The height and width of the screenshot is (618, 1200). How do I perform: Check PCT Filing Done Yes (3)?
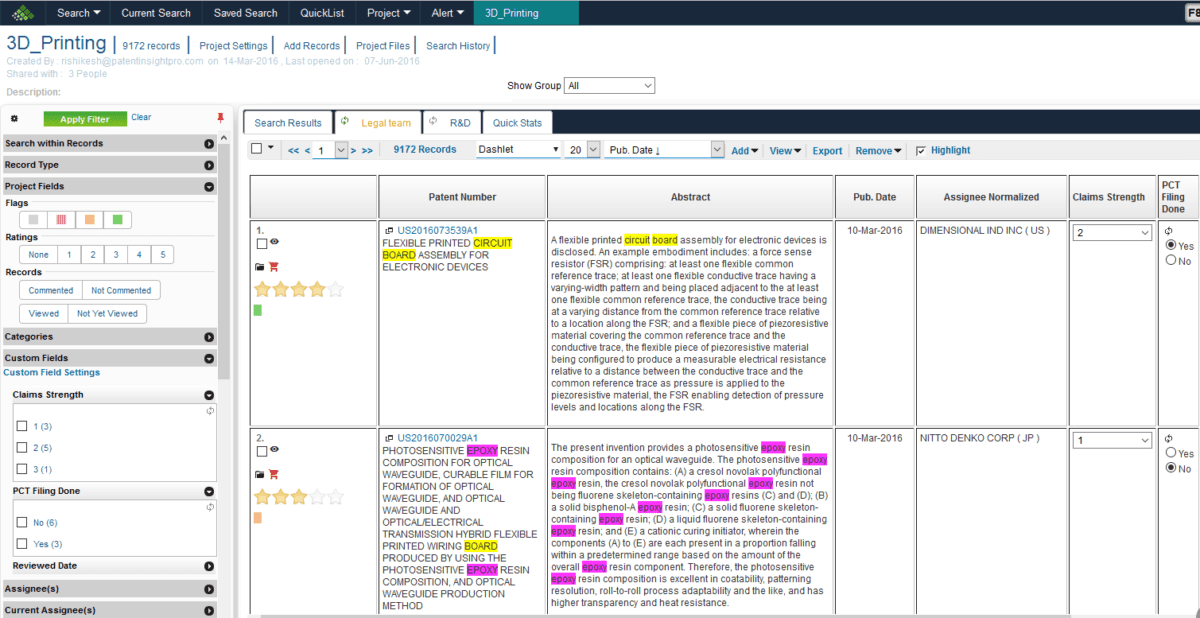click(x=22, y=544)
